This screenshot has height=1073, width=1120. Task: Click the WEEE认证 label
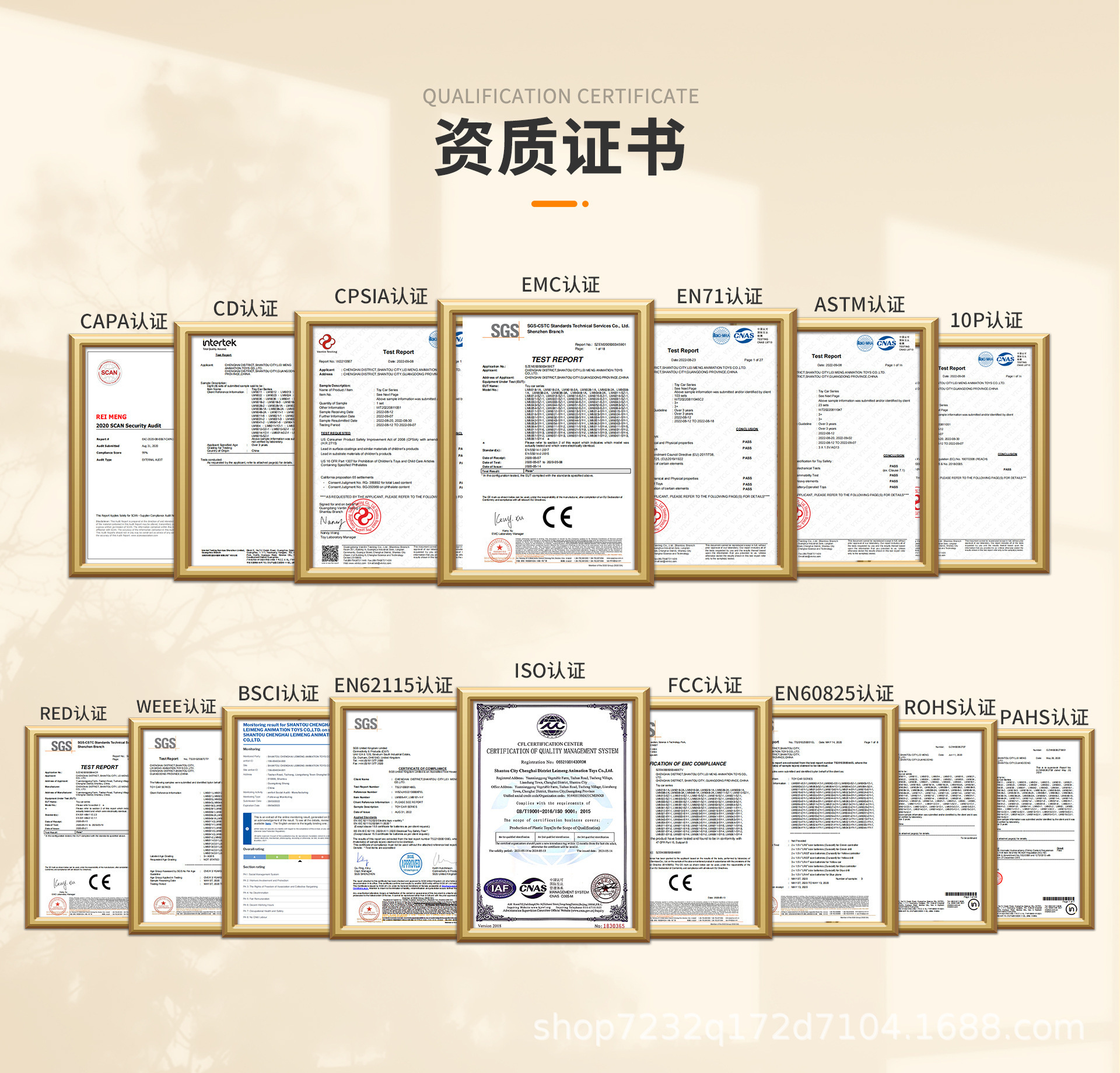[176, 706]
